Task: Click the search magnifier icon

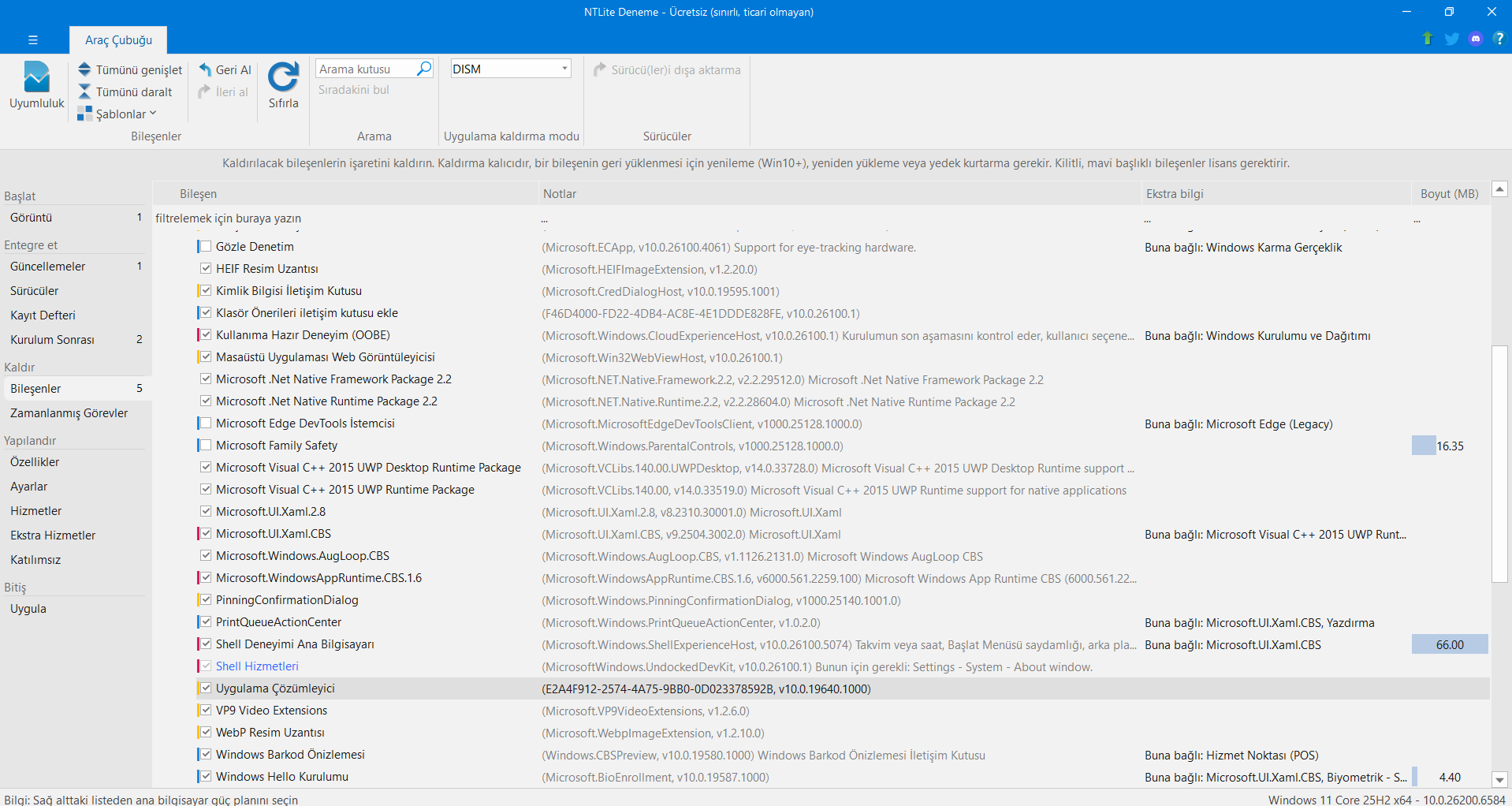Action: (x=424, y=69)
